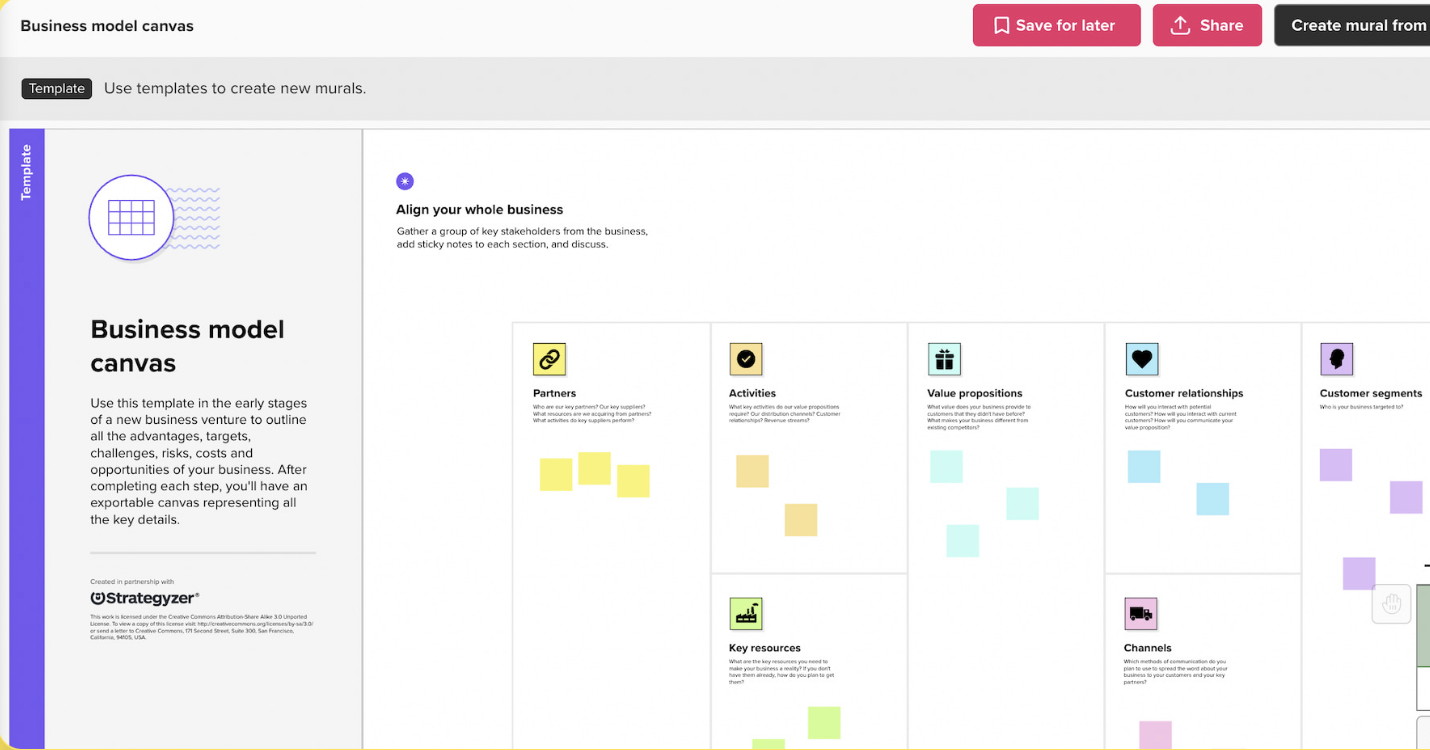Viewport: 1430px width, 750px height.
Task: Click the Customer segments head icon
Action: [1336, 358]
